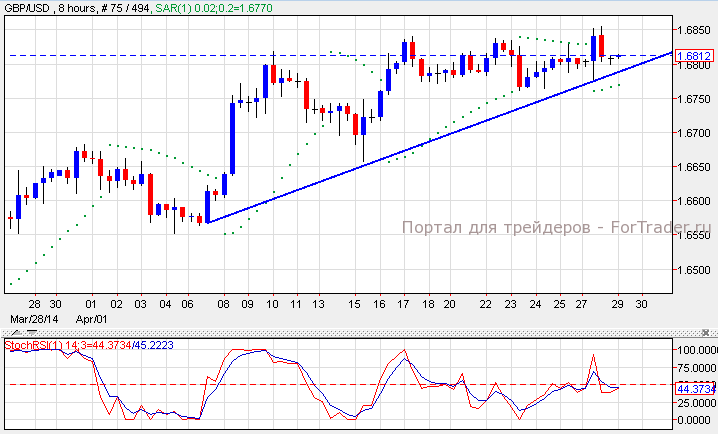Click the red StochRSI(1) 14;3 label
Image resolution: width=718 pixels, height=434 pixels.
tap(68, 345)
